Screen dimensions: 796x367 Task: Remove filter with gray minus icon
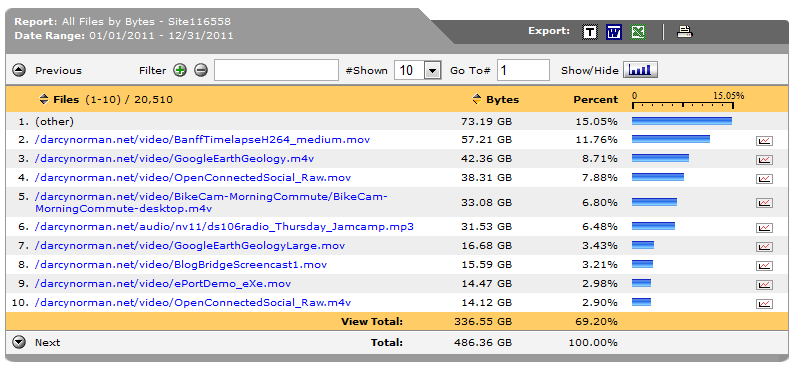coord(201,70)
